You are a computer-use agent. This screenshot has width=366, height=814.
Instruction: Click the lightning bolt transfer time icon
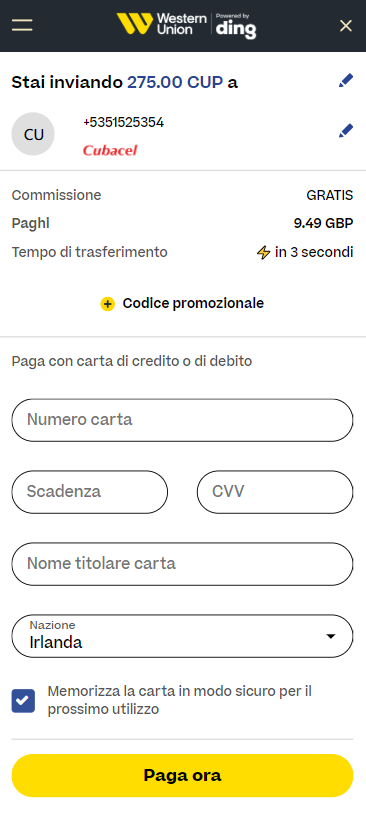pos(264,253)
